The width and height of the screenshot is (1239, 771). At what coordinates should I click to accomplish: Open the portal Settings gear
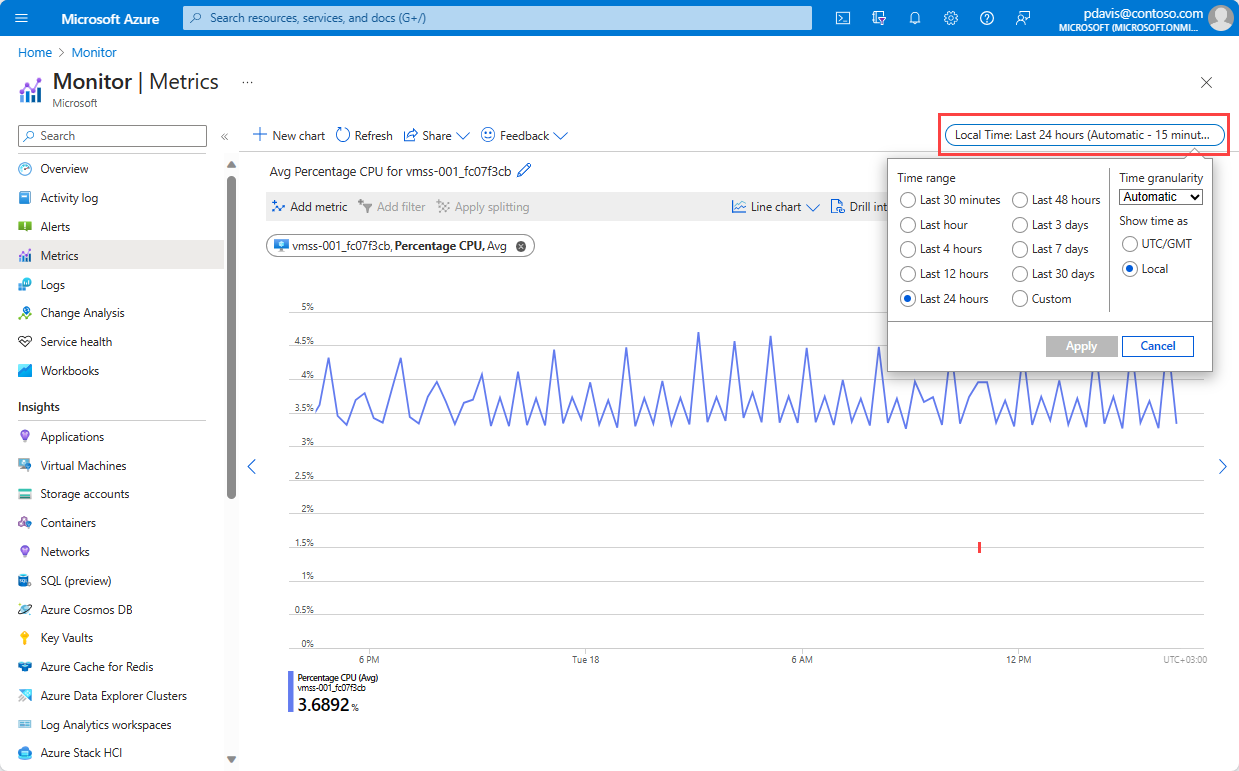coord(950,17)
